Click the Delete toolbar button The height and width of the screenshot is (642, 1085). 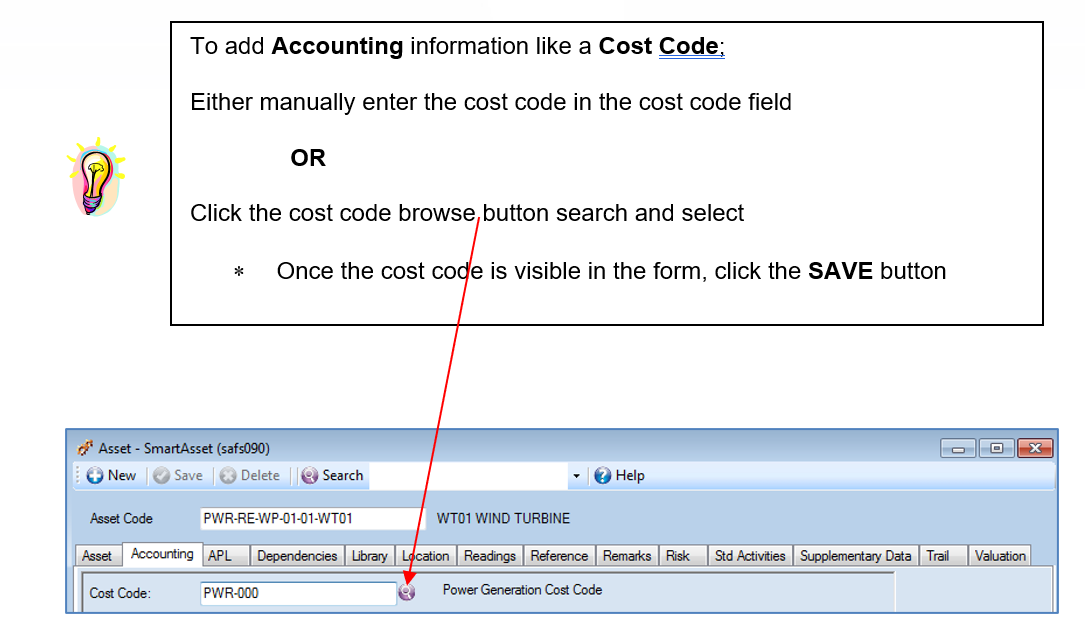(x=250, y=476)
